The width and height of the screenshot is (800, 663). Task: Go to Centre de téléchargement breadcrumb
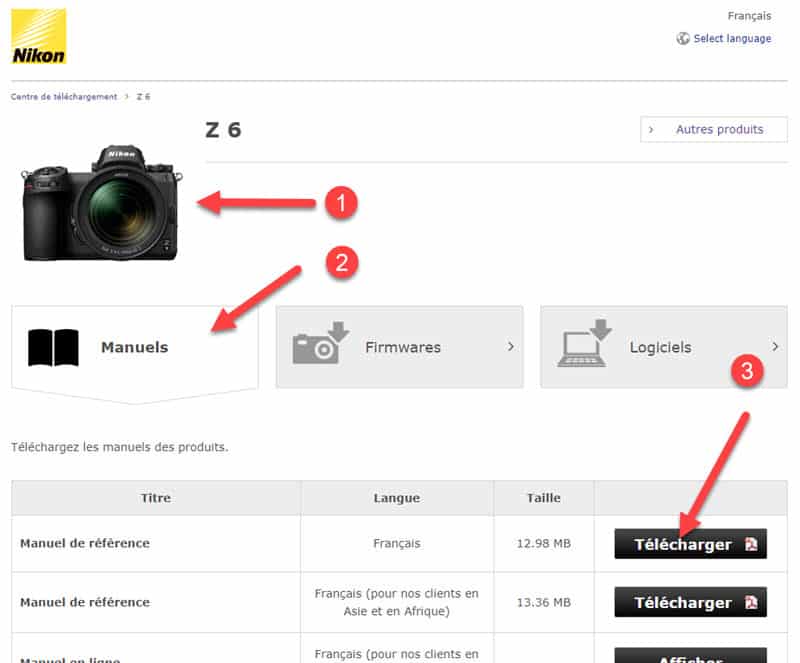[64, 96]
